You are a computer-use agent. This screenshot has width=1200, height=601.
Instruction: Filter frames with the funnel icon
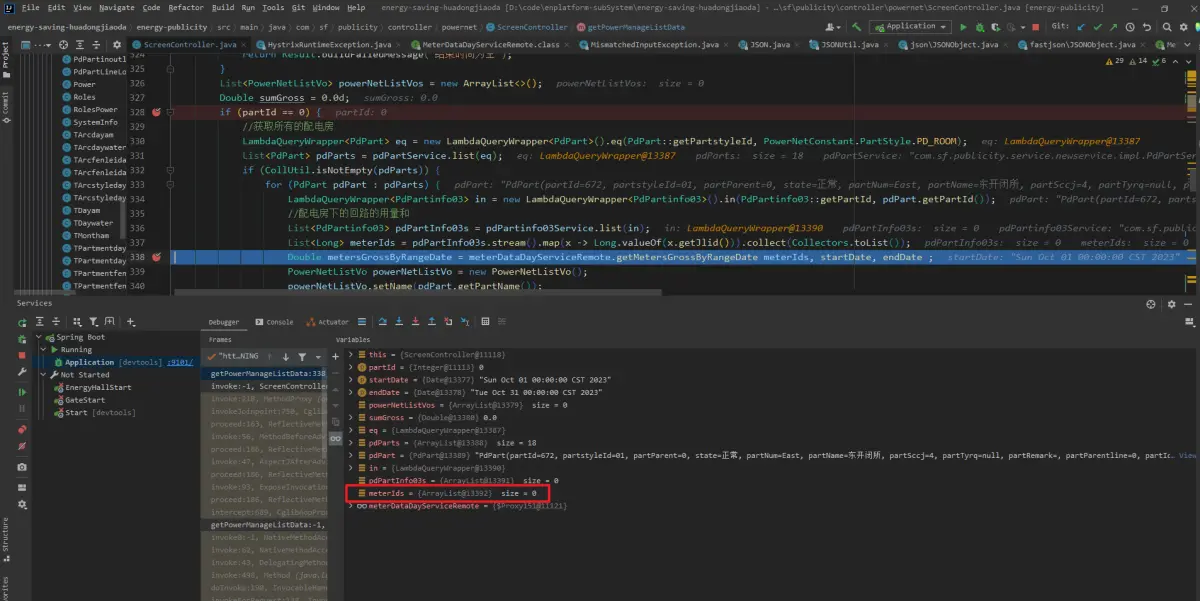[x=300, y=356]
